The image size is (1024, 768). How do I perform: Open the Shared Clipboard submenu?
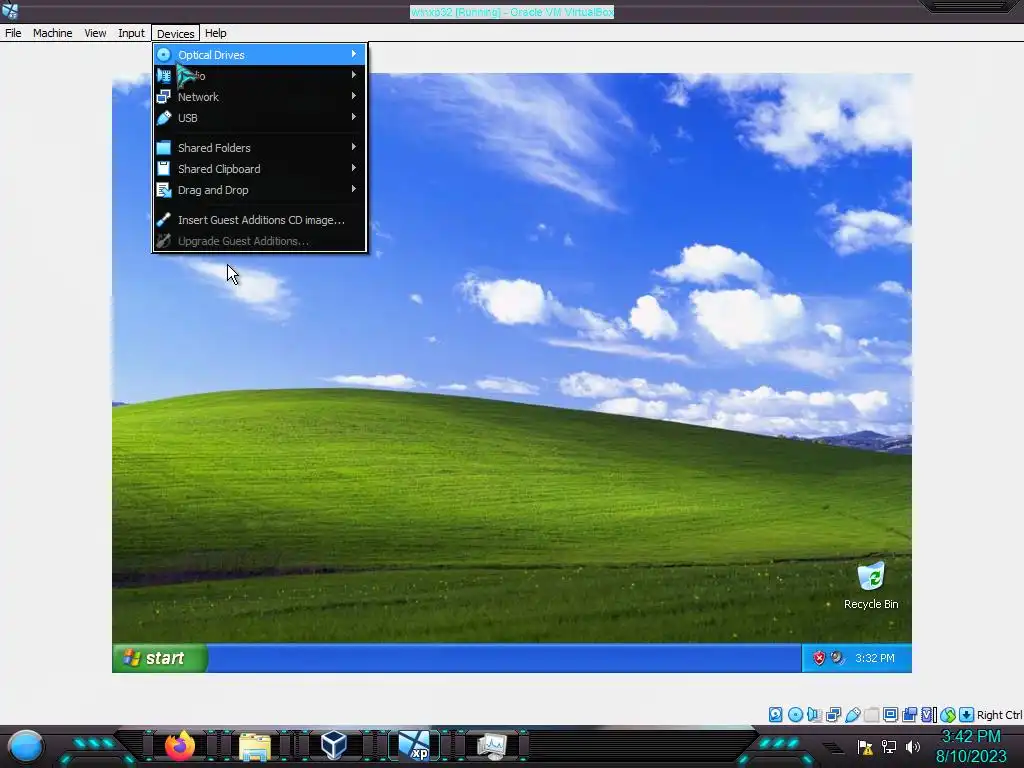(x=259, y=168)
